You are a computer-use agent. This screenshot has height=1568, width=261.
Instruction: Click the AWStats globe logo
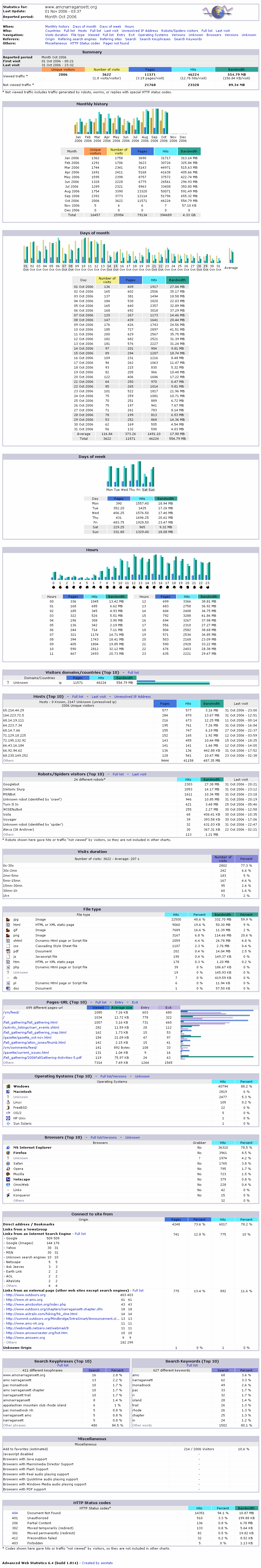pyautogui.click(x=218, y=11)
